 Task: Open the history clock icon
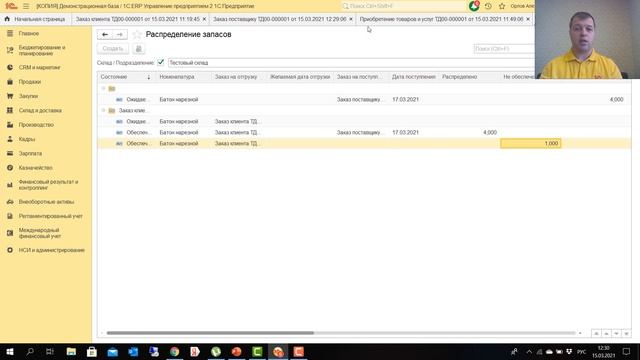click(488, 6)
